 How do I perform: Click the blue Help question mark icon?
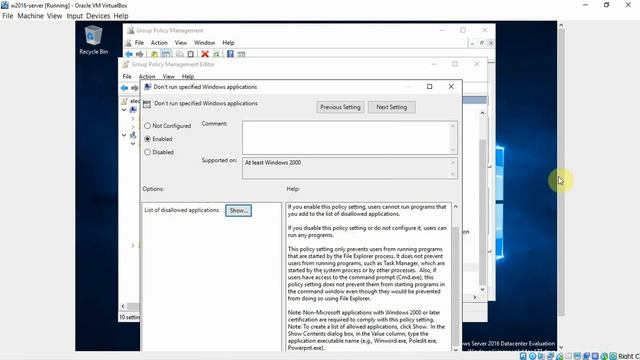[x=230, y=54]
